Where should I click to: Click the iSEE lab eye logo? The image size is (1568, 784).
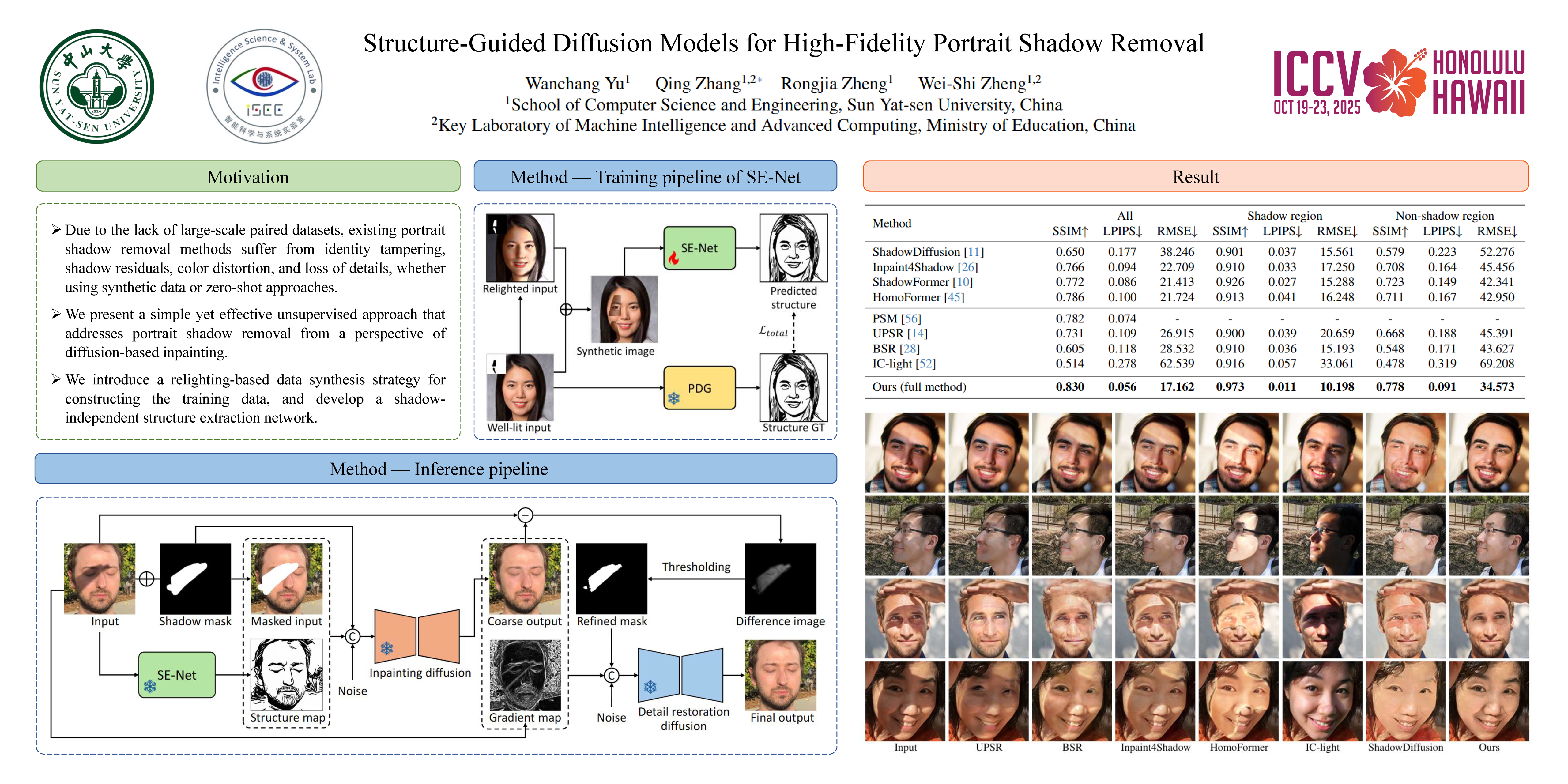pyautogui.click(x=264, y=86)
